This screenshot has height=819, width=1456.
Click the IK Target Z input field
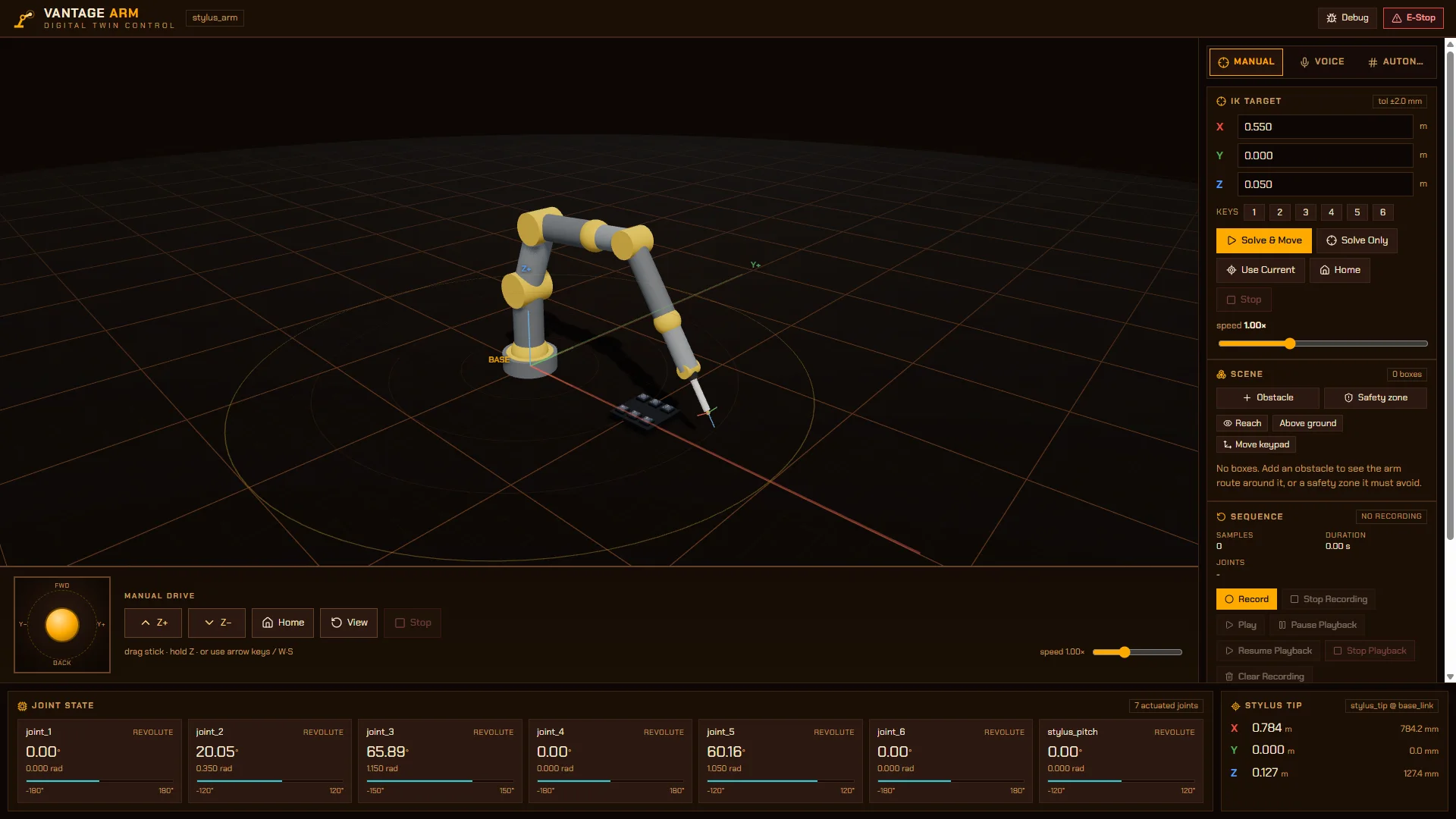pyautogui.click(x=1325, y=184)
